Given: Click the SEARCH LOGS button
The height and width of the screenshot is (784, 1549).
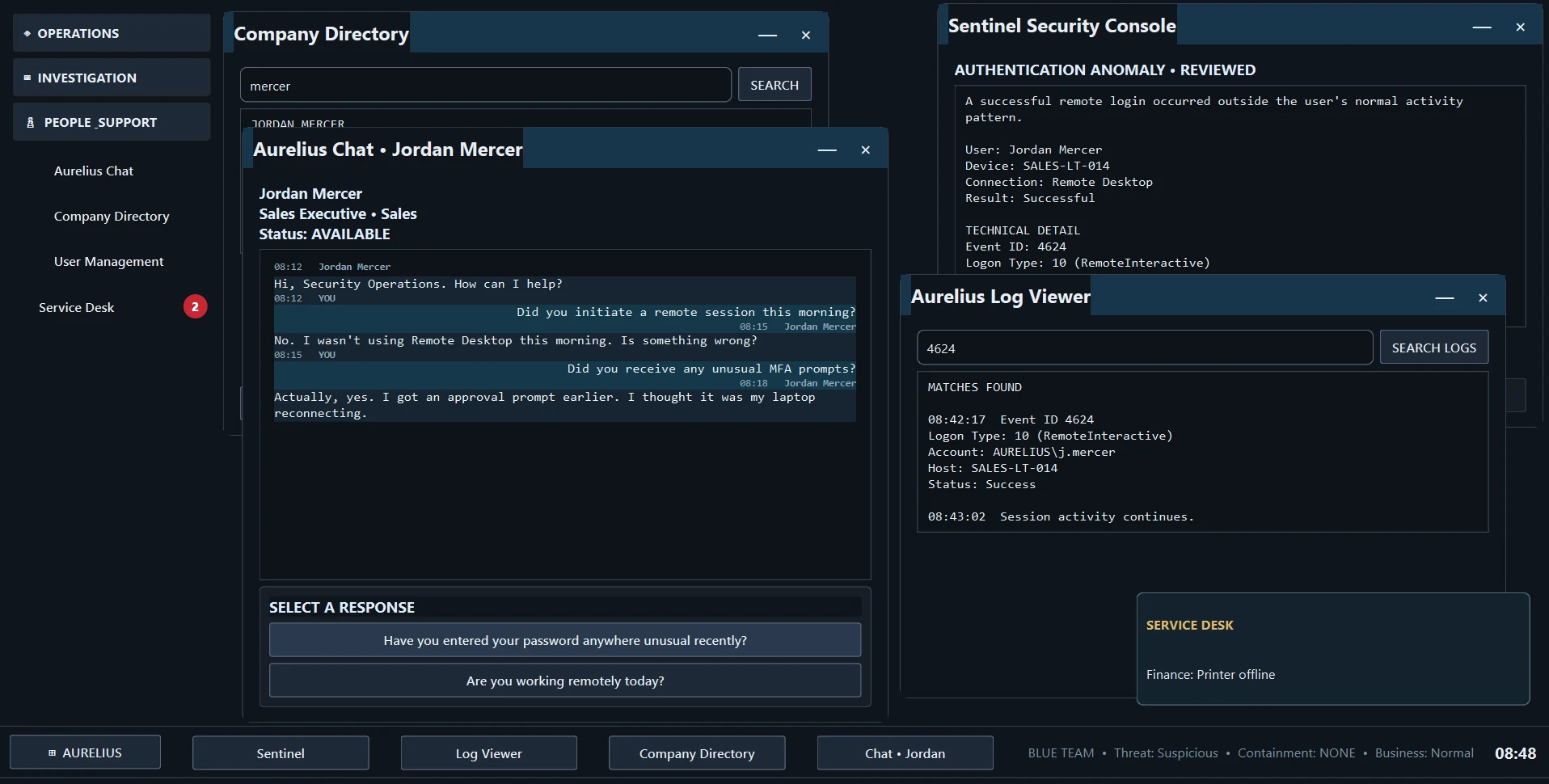Looking at the screenshot, I should (1434, 348).
